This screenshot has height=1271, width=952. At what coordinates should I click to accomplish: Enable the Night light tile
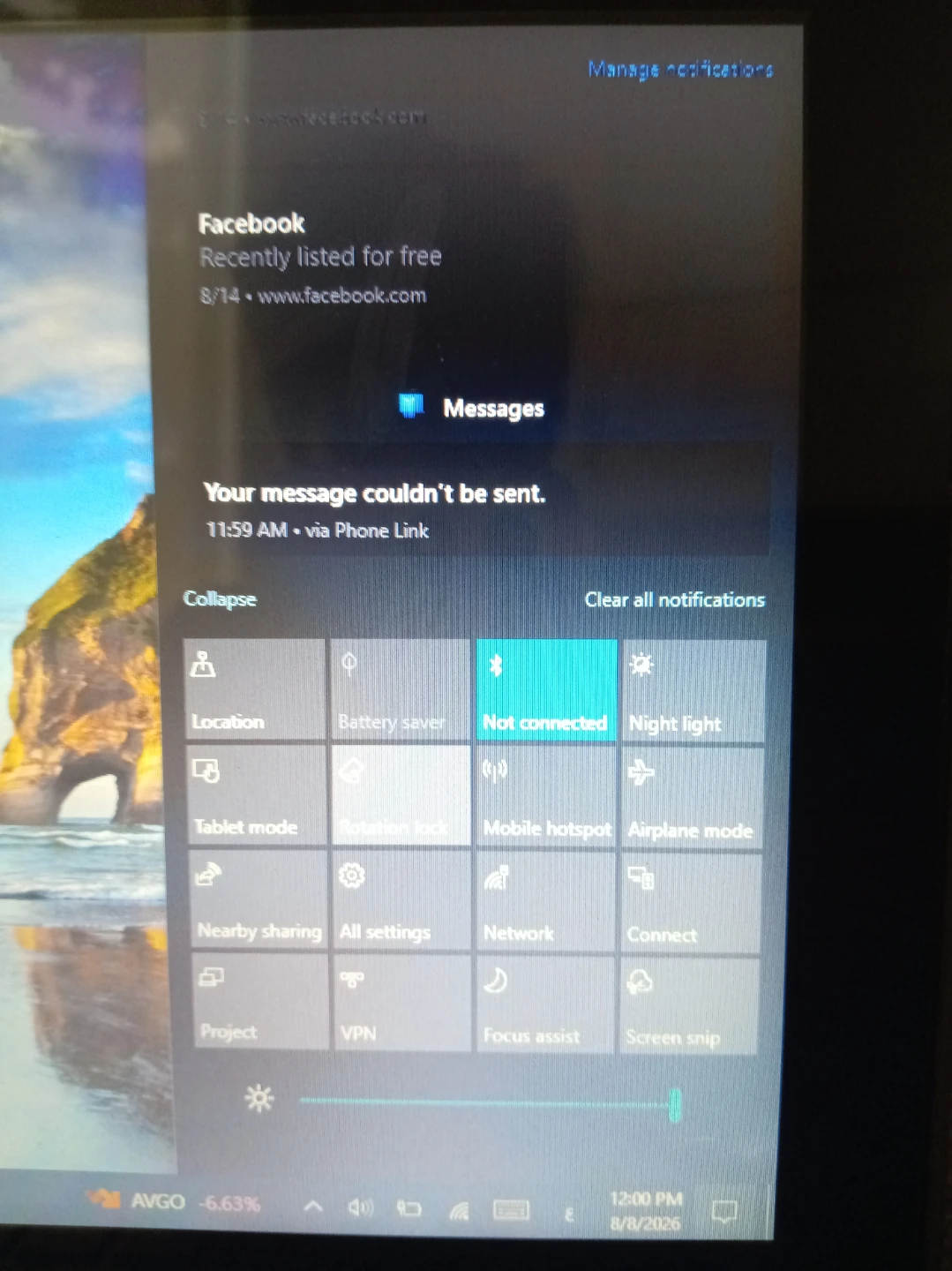pyautogui.click(x=693, y=691)
